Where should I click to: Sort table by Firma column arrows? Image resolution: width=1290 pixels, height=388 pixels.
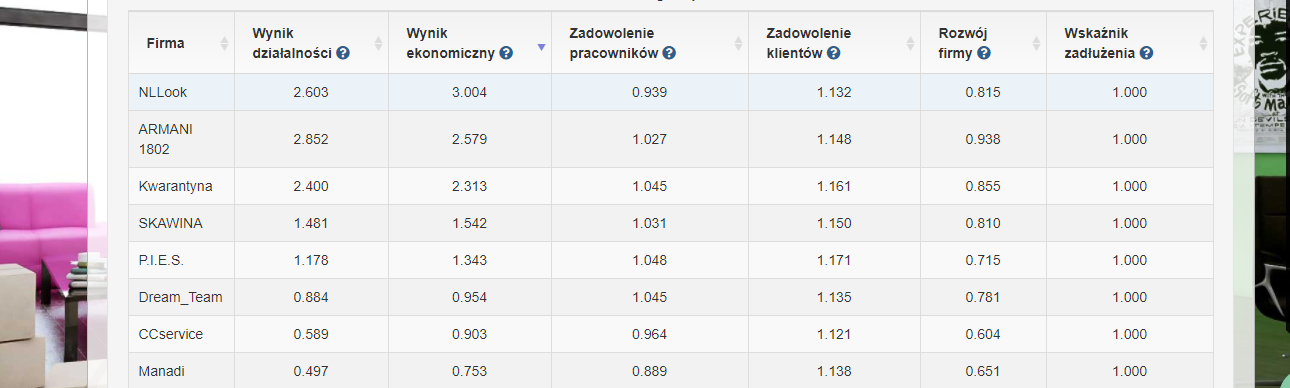(x=223, y=43)
